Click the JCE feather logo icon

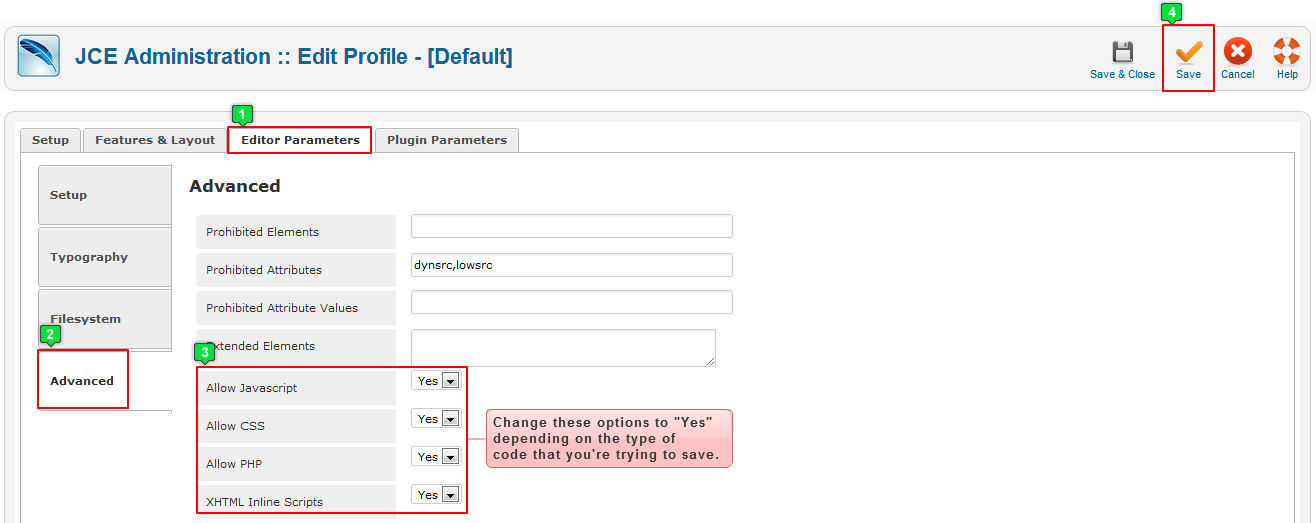click(39, 56)
